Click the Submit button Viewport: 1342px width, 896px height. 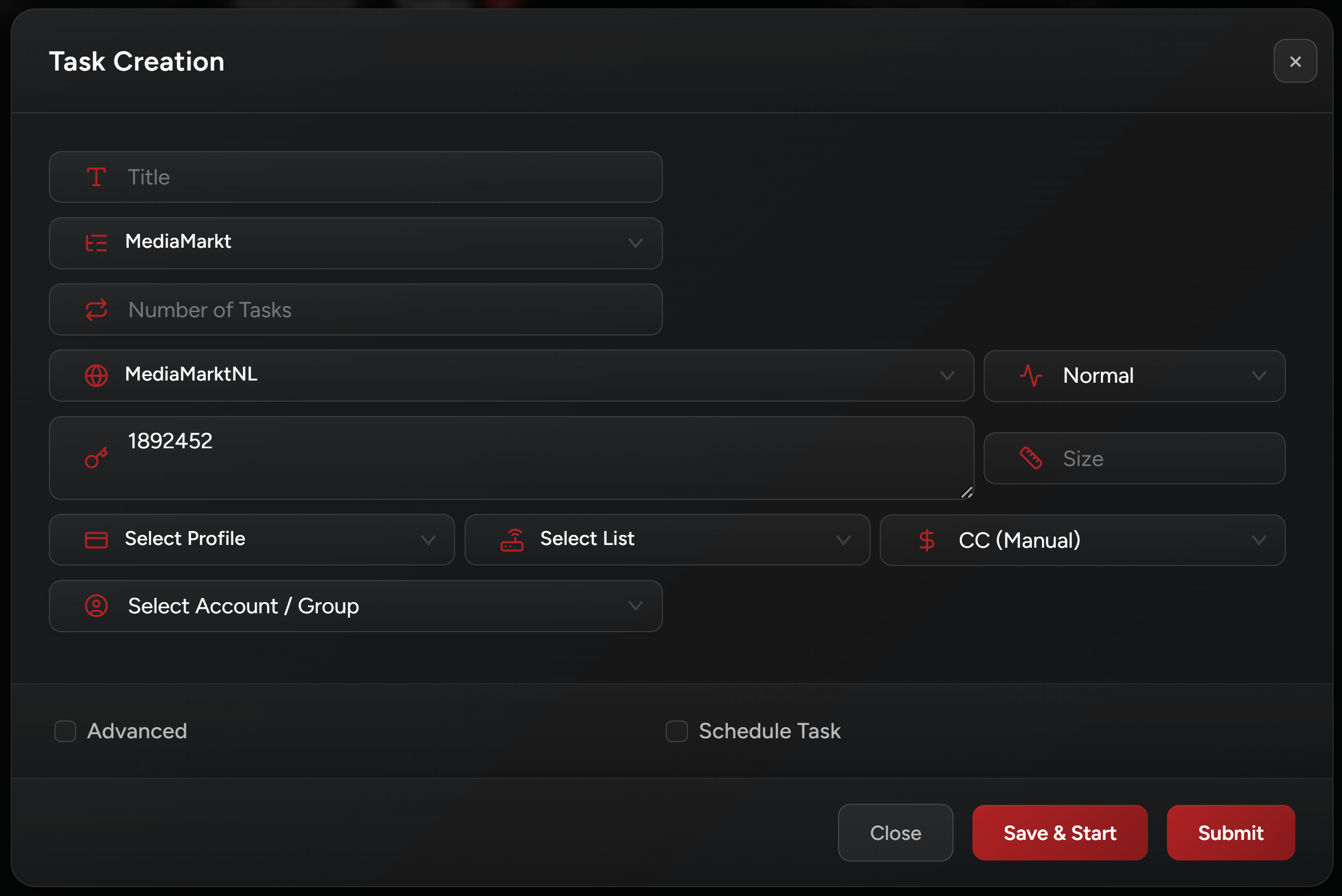coord(1230,833)
